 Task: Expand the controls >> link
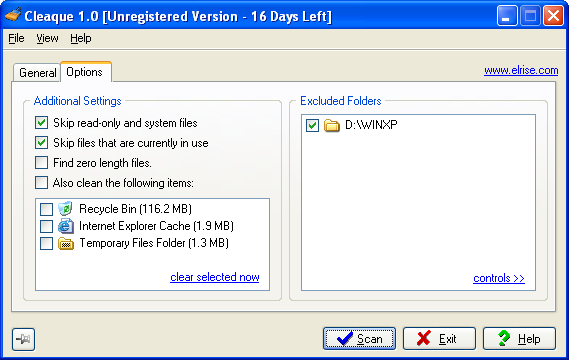point(499,278)
